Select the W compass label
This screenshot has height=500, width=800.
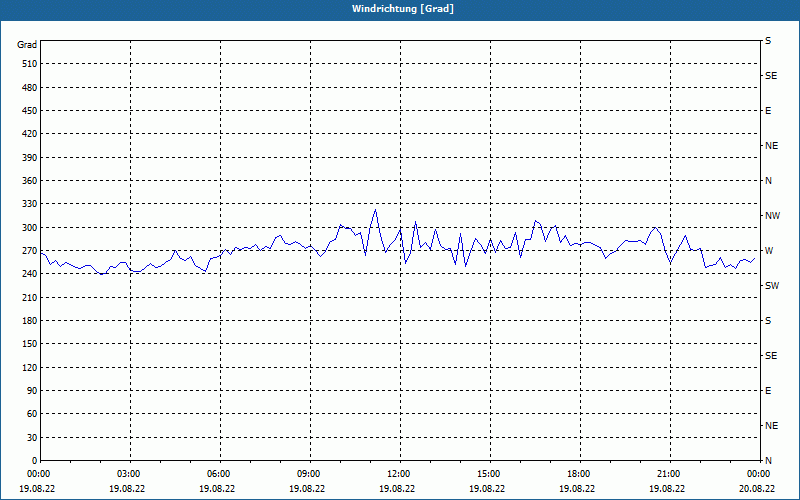coord(768,251)
